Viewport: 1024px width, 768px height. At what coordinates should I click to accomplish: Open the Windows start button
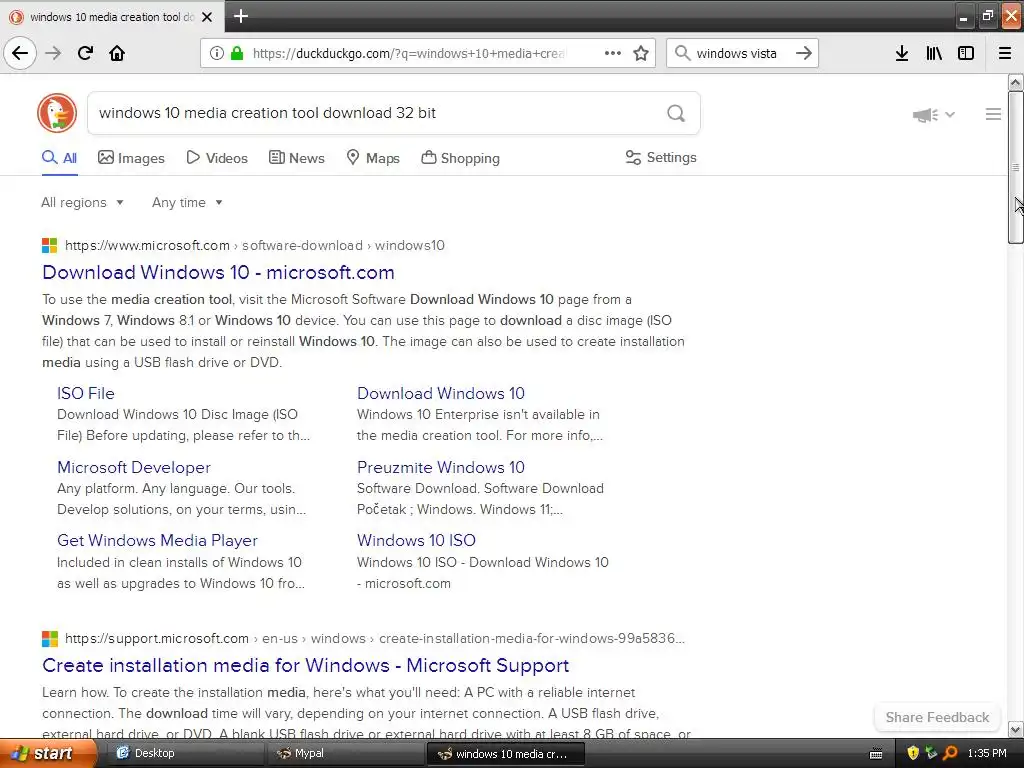(48, 754)
